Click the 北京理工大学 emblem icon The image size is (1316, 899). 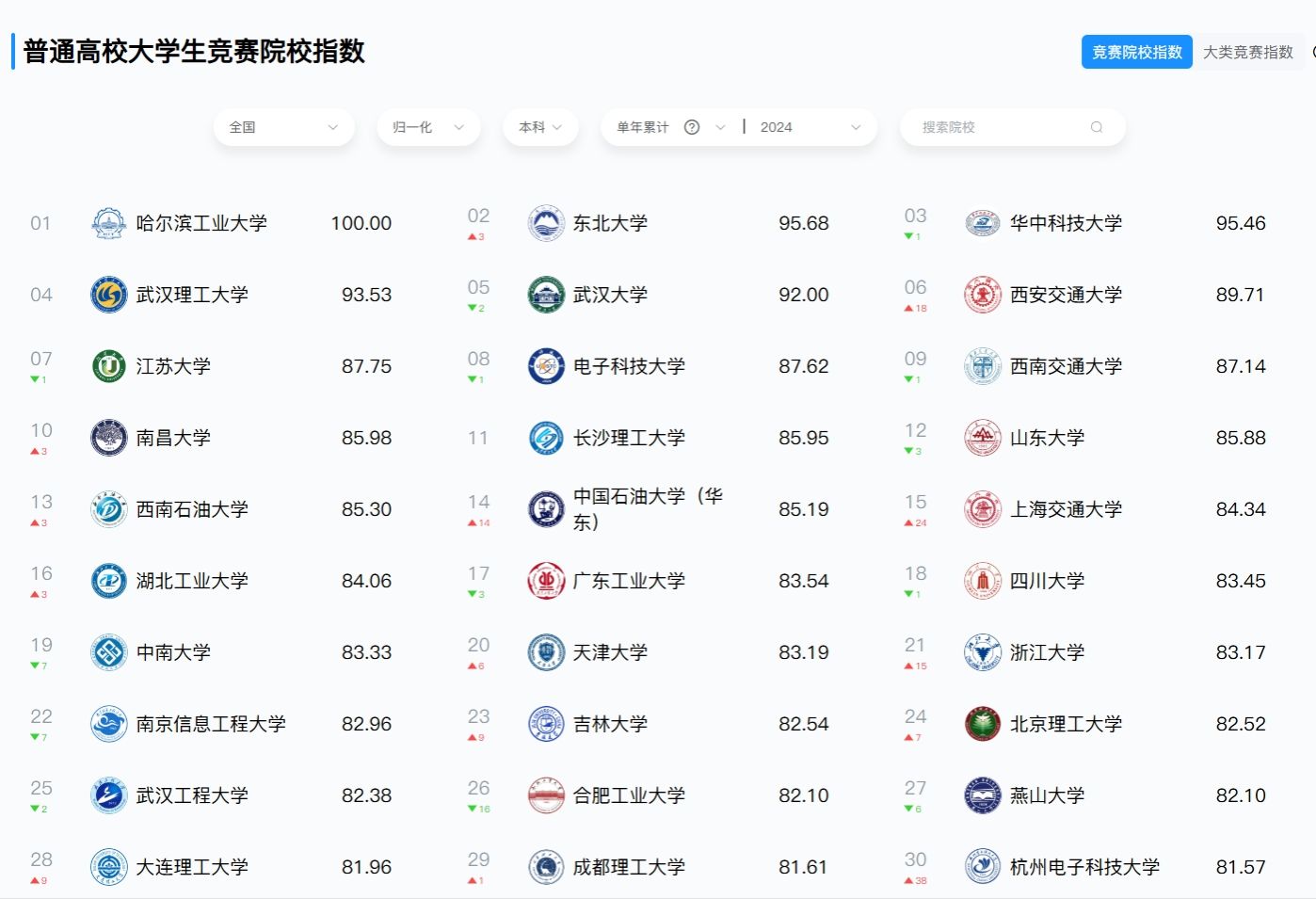pos(982,725)
